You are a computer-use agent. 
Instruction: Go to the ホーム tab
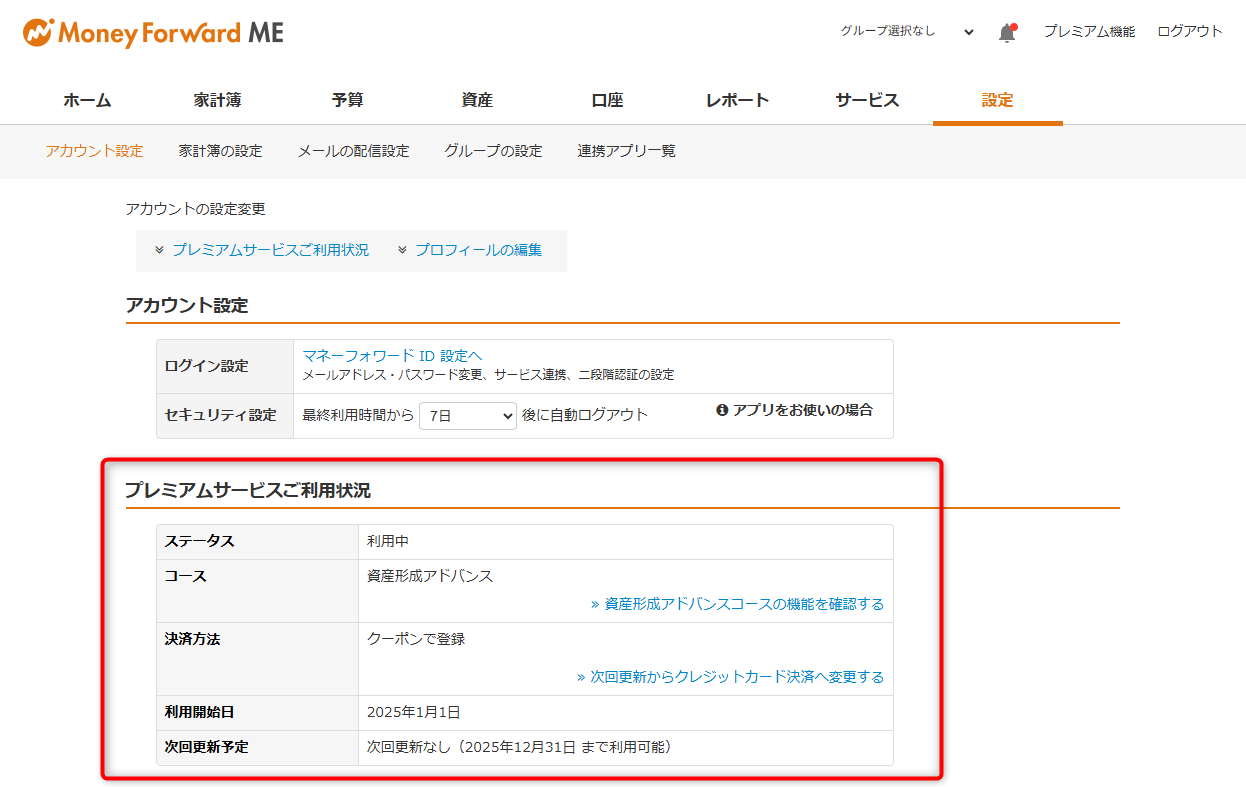tap(87, 100)
